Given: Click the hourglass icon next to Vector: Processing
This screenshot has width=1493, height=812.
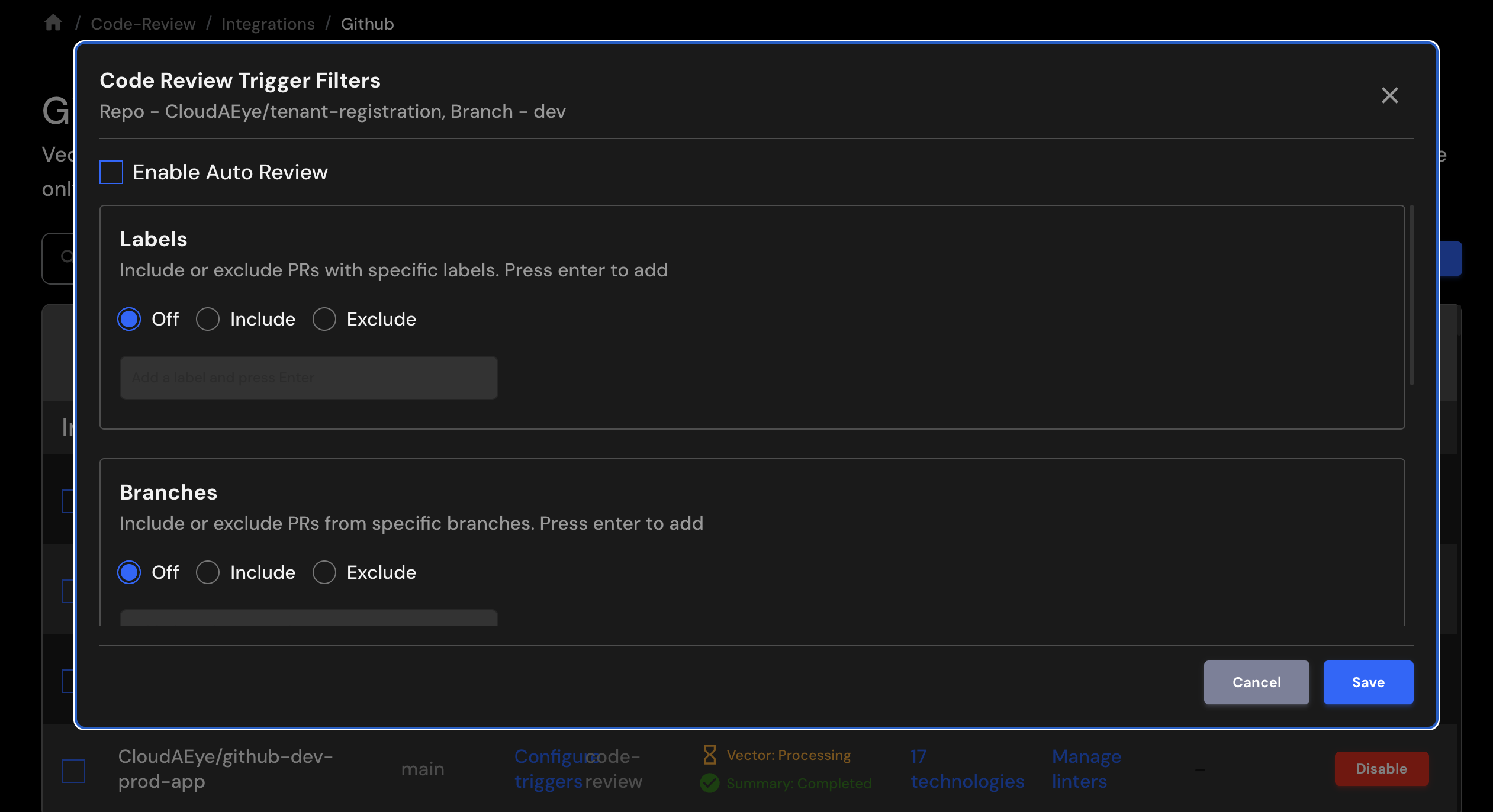Looking at the screenshot, I should pos(709,754).
